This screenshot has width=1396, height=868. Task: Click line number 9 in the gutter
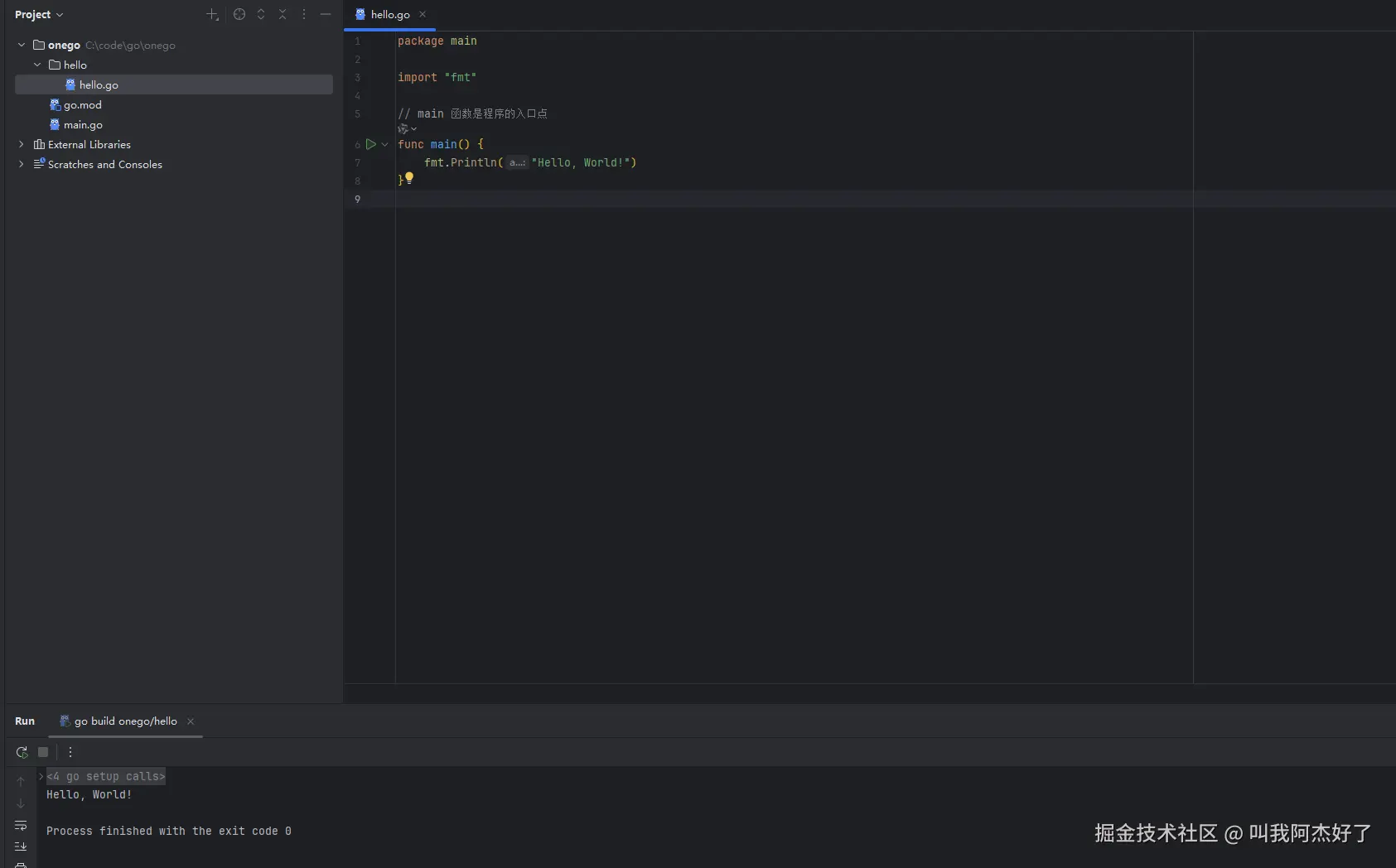click(x=358, y=199)
